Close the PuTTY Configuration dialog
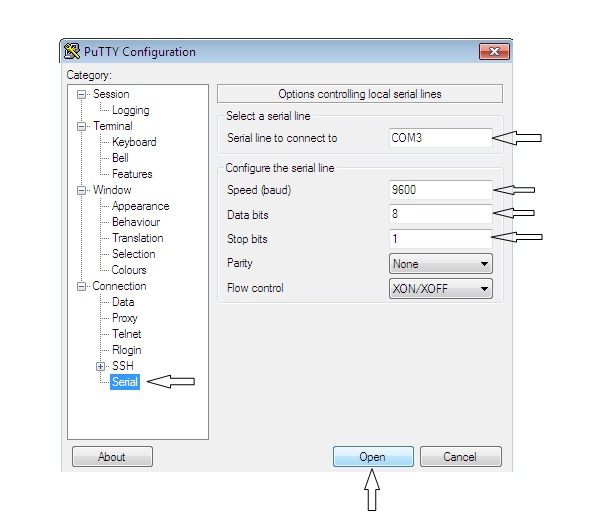Image resolution: width=590 pixels, height=514 pixels. tap(494, 52)
